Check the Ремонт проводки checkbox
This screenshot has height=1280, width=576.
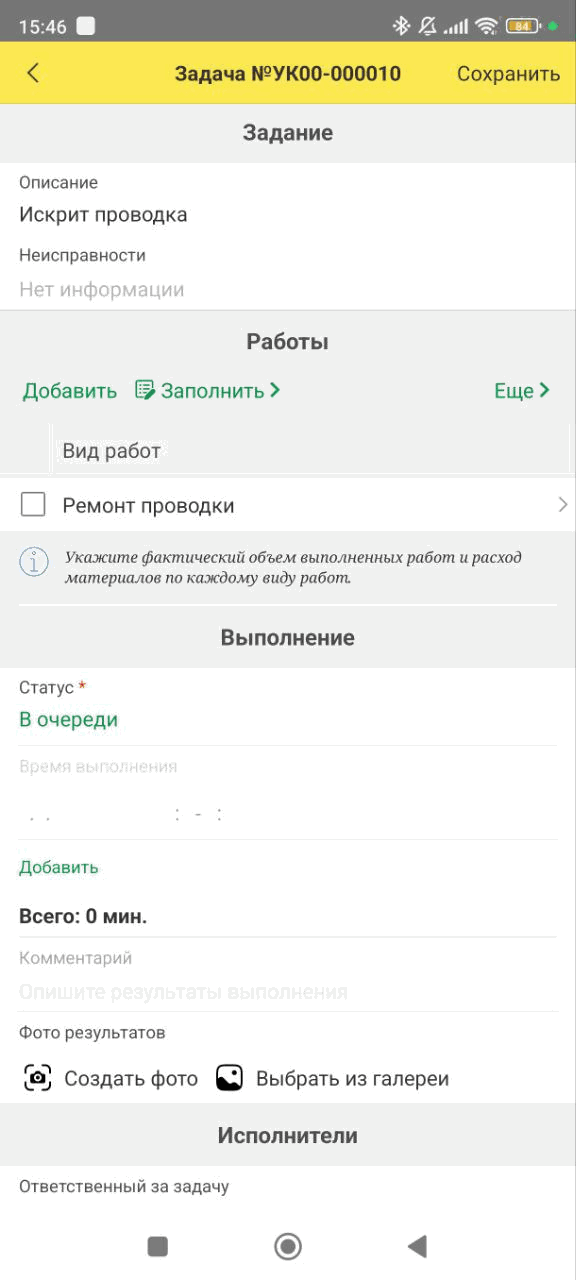[x=33, y=505]
